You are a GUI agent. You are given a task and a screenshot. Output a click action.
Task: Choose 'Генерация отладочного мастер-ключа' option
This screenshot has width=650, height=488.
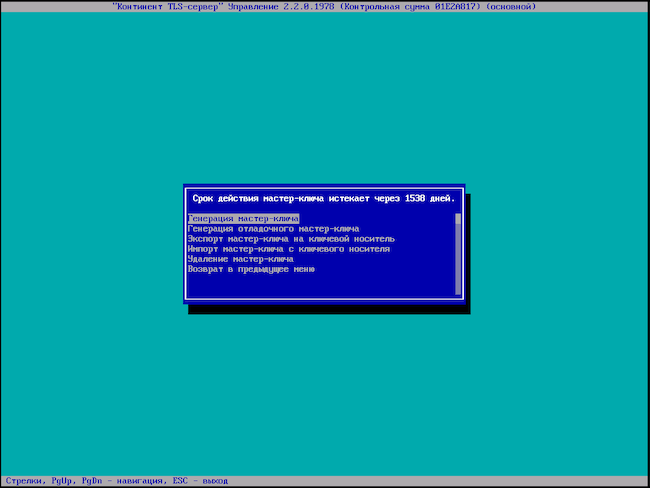[x=273, y=229]
